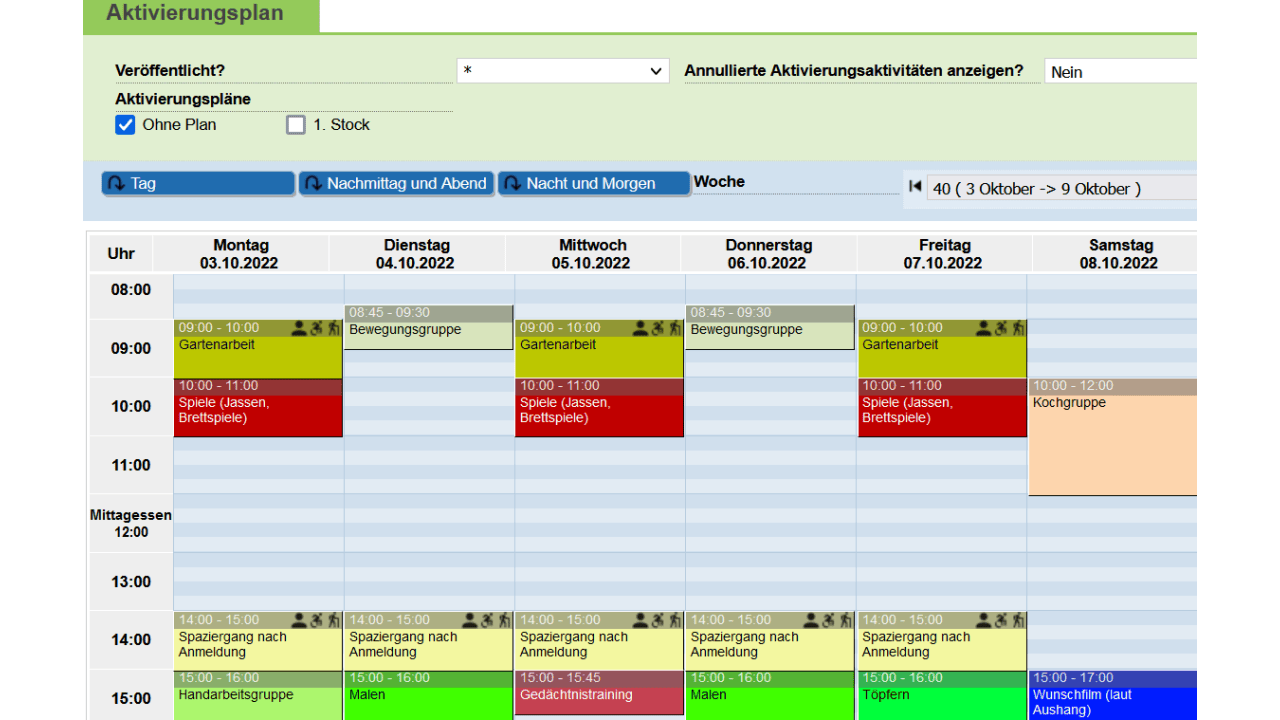Screen dimensions: 1280x720
Task: Click walking-cane icon on Thursday Spaziergang
Action: tap(847, 620)
